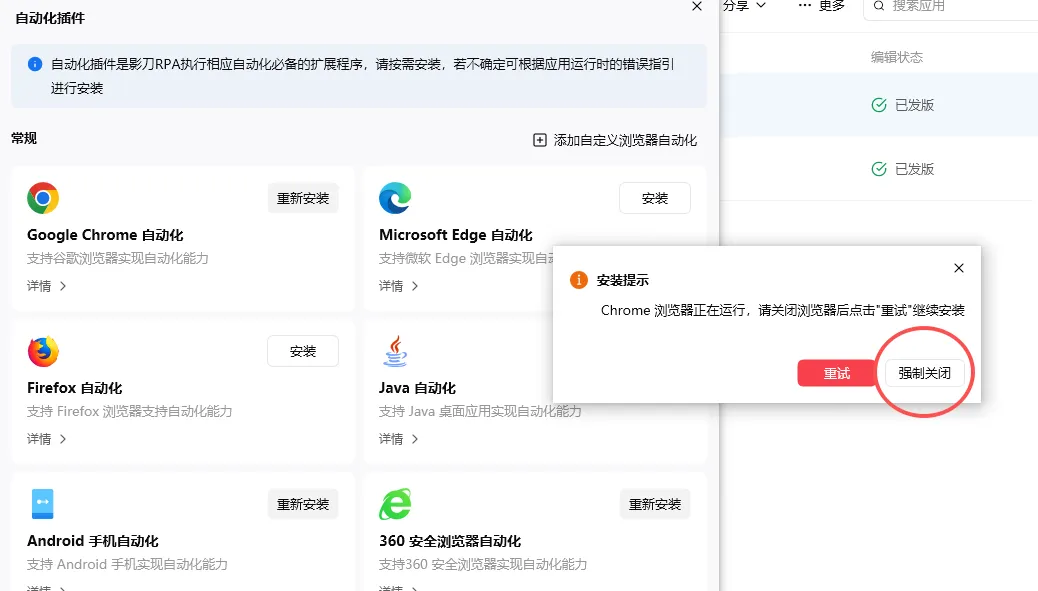Click the orange warning icon in install prompt

pyautogui.click(x=579, y=280)
